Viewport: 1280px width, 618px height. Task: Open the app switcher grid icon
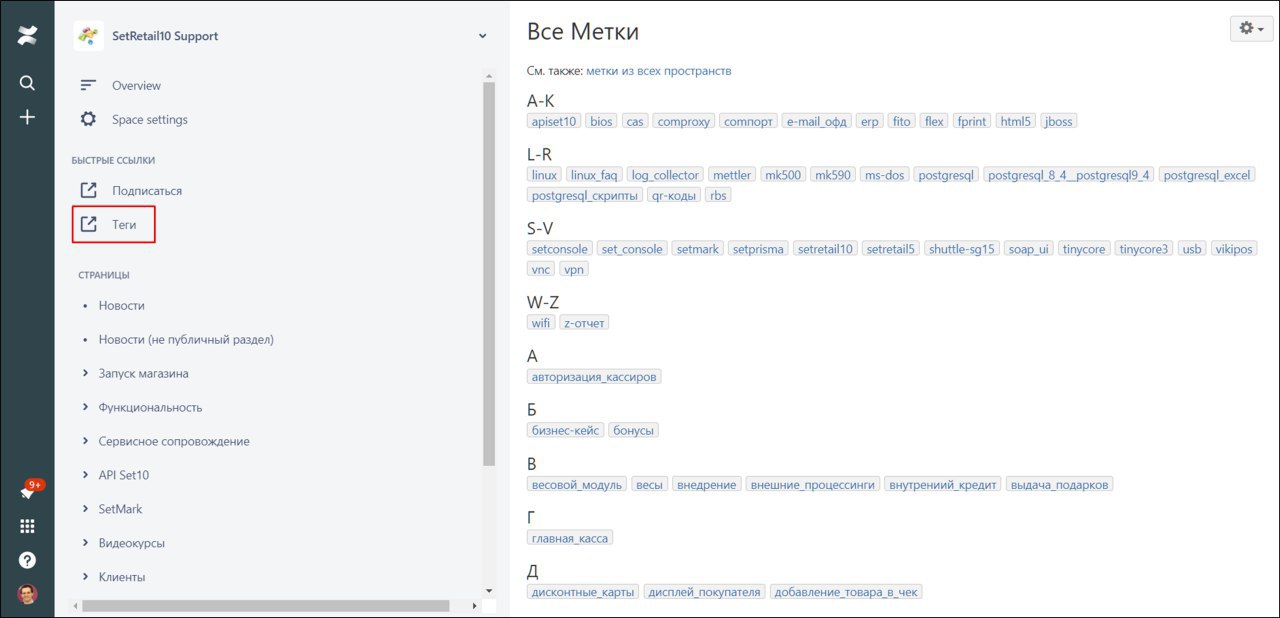click(x=27, y=526)
